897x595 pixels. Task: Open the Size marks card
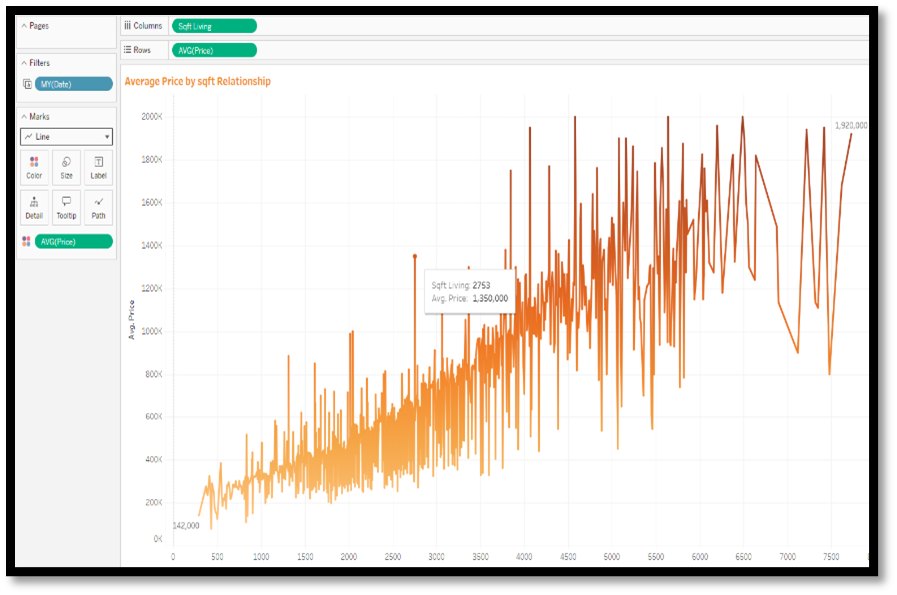(66, 167)
